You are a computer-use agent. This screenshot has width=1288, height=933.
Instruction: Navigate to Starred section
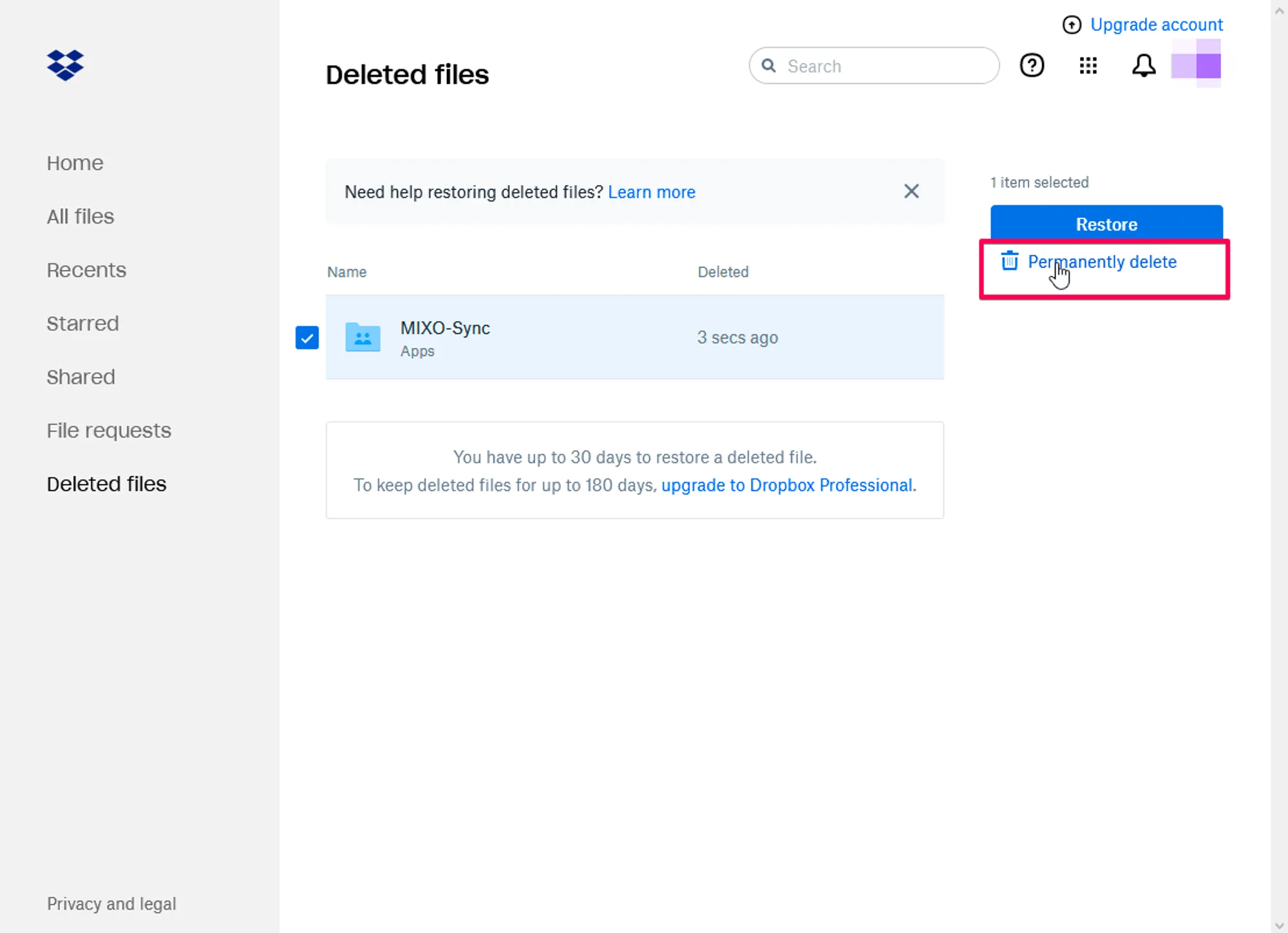(82, 323)
